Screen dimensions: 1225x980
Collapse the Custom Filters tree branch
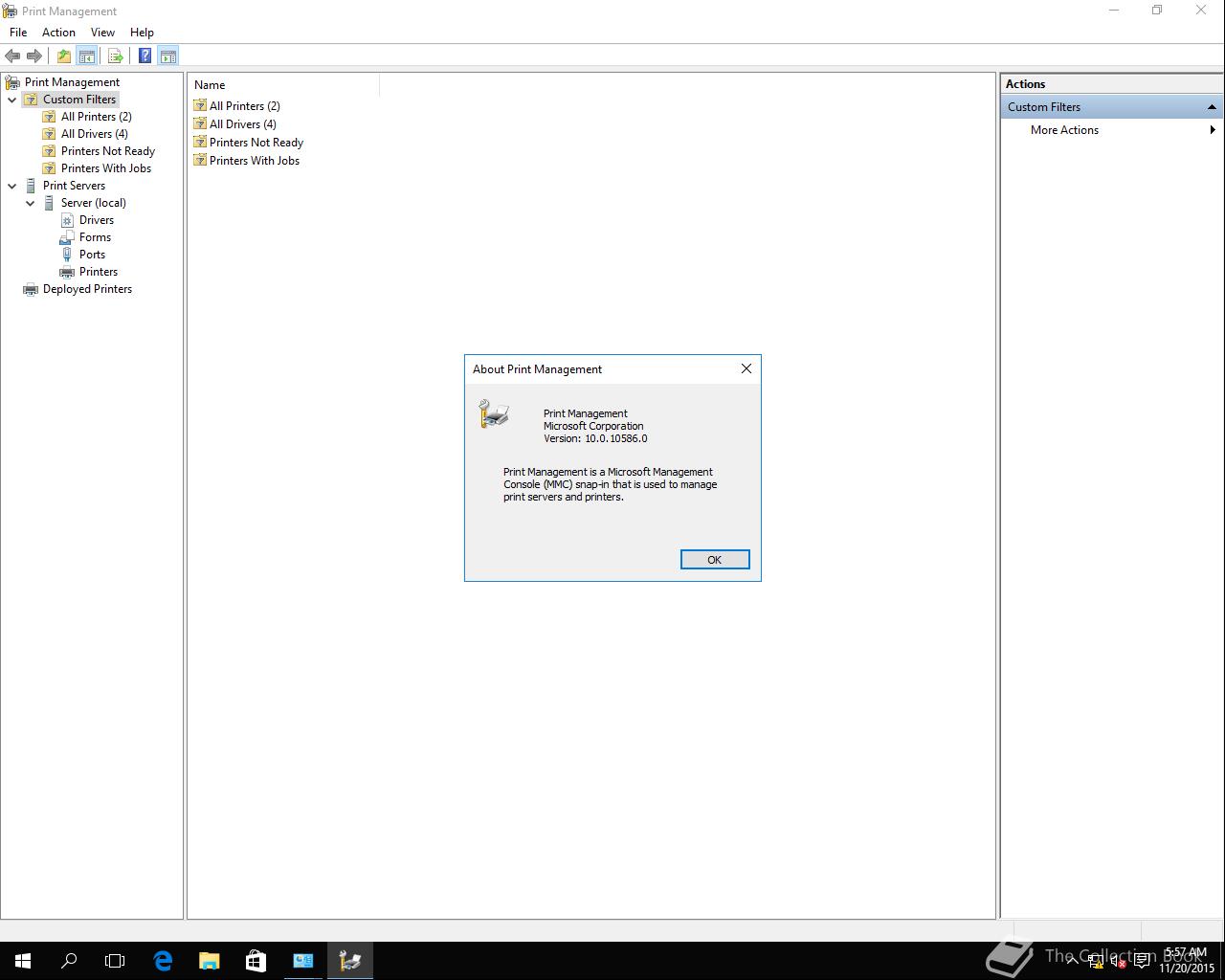[x=12, y=99]
